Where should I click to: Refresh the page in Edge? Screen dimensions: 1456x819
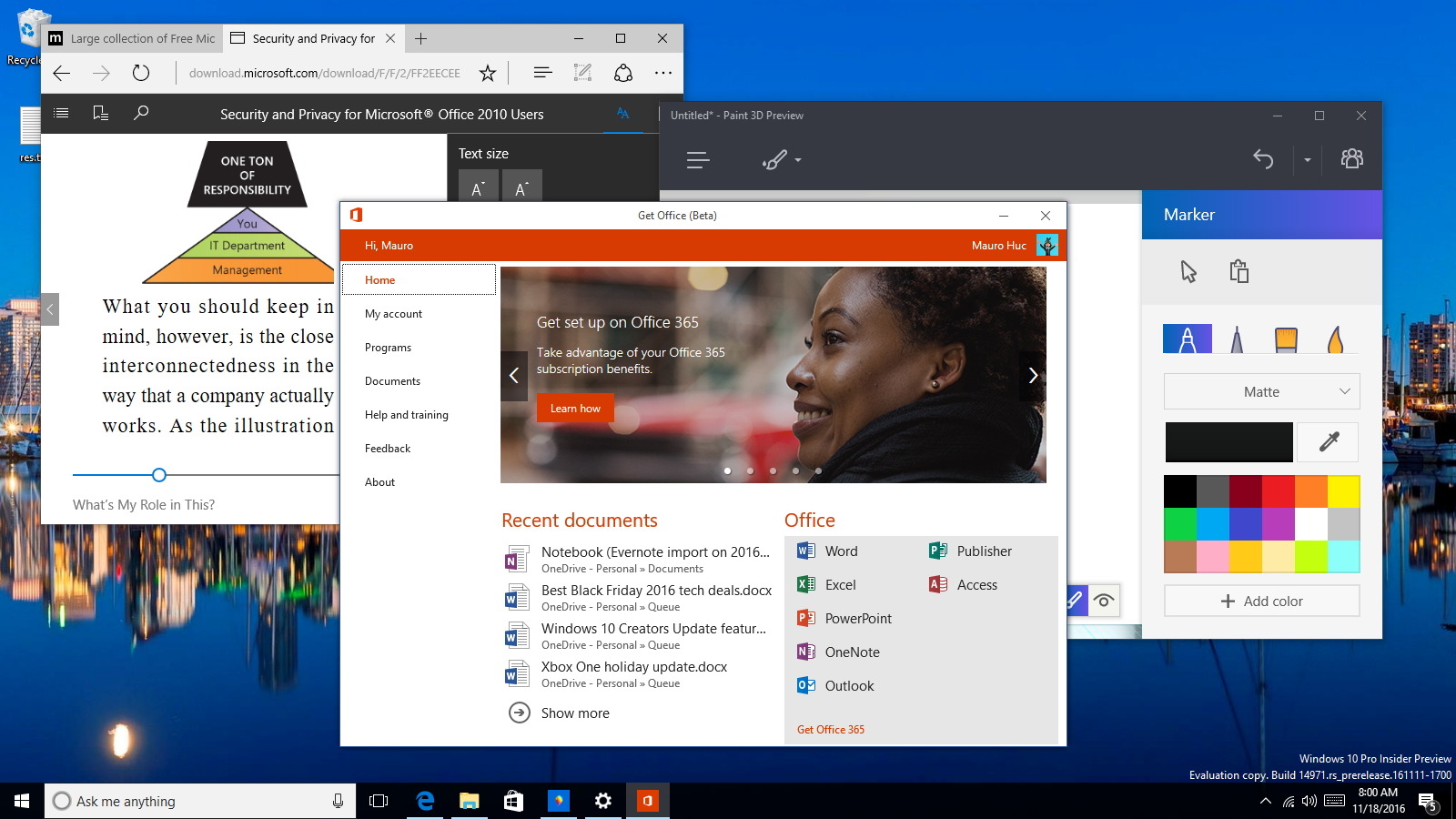[x=140, y=73]
